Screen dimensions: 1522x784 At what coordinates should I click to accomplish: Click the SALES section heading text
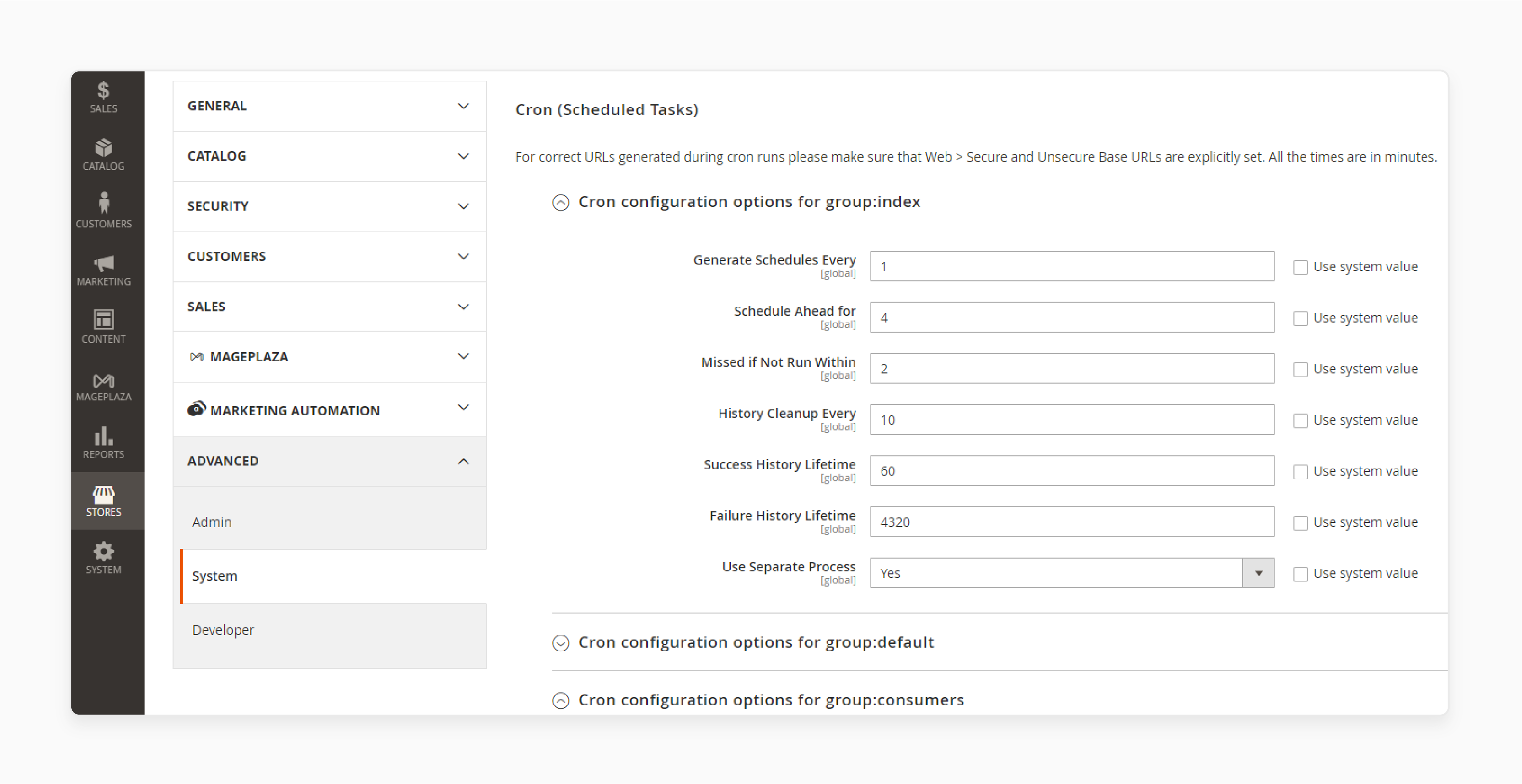(x=206, y=307)
